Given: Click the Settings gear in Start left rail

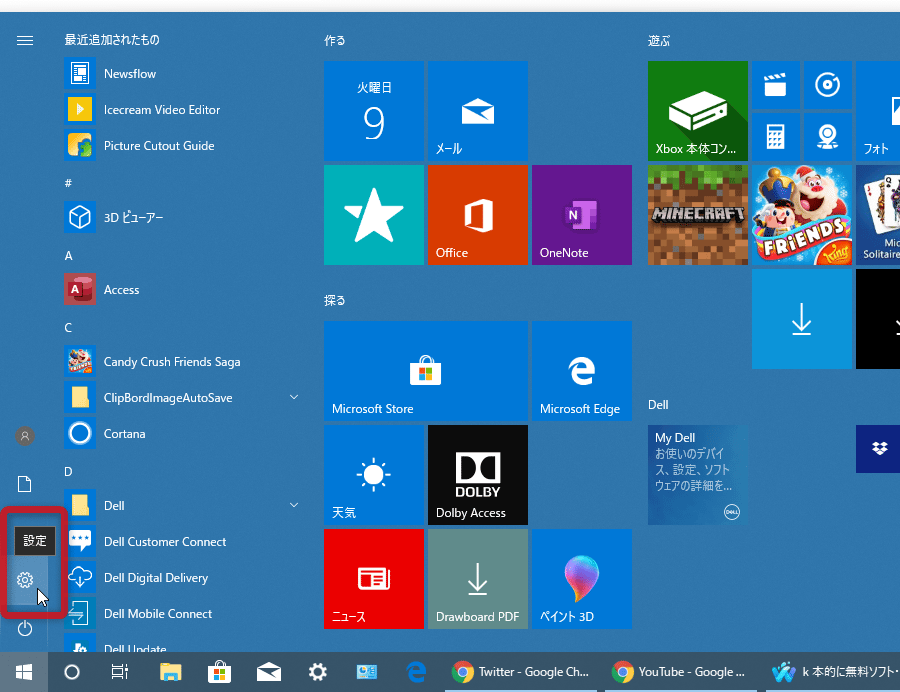Looking at the screenshot, I should [x=25, y=580].
